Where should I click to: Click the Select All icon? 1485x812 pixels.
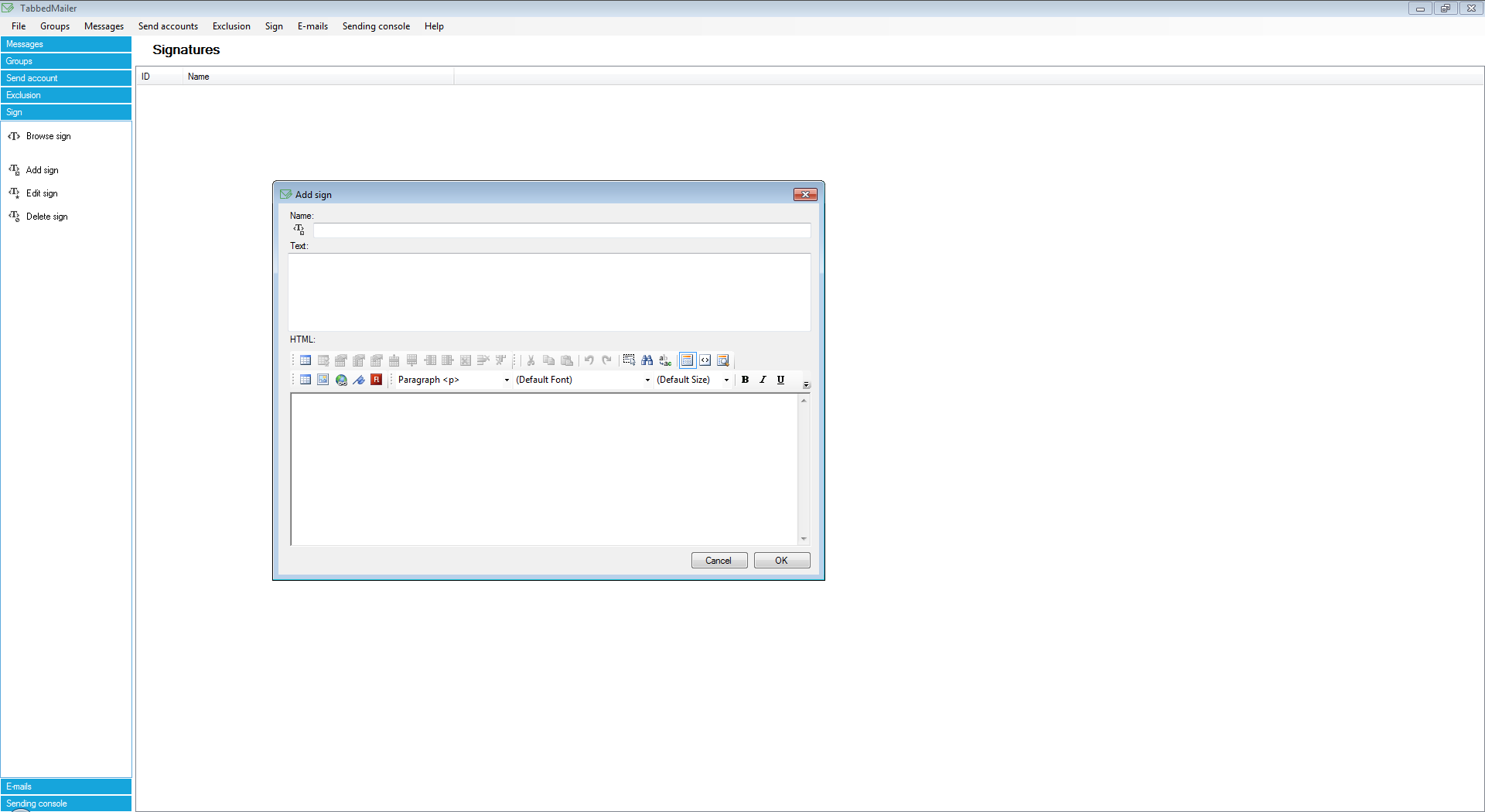pos(629,360)
